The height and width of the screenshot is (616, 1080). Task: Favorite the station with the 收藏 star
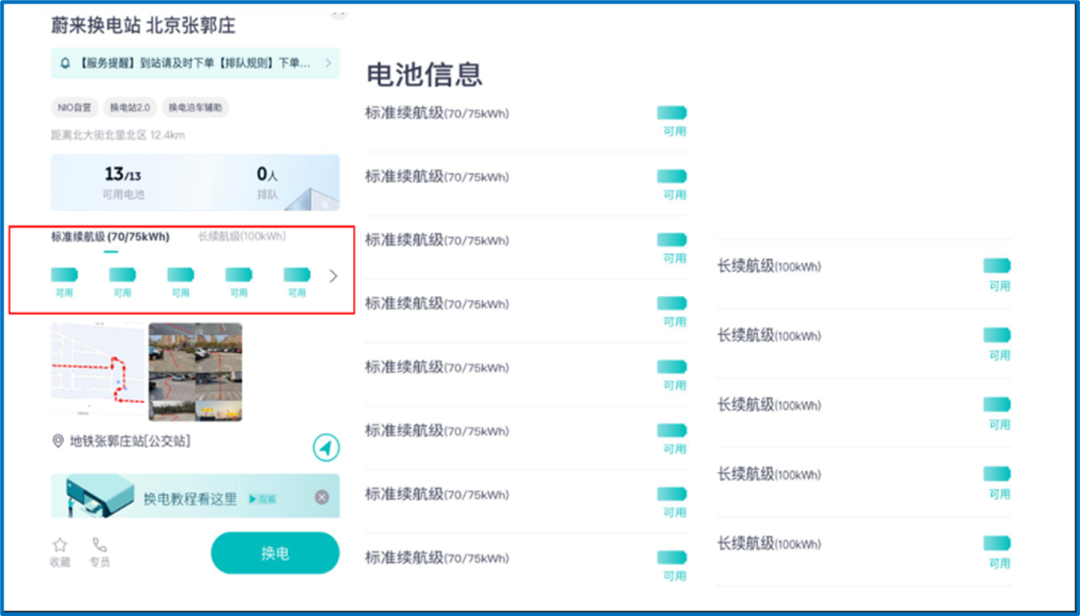pos(60,553)
